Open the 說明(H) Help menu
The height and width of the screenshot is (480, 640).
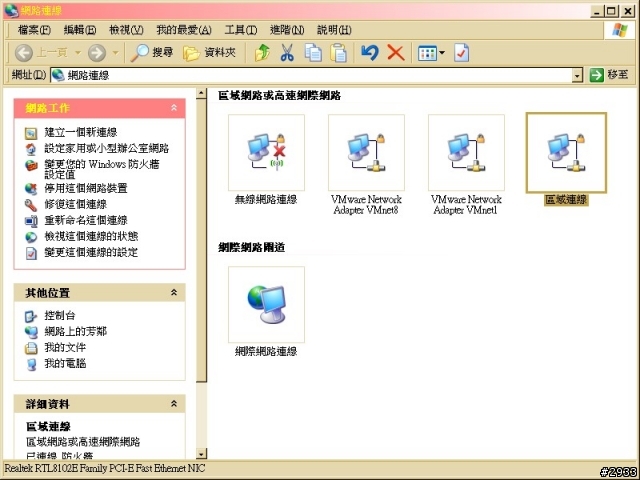coord(334,30)
